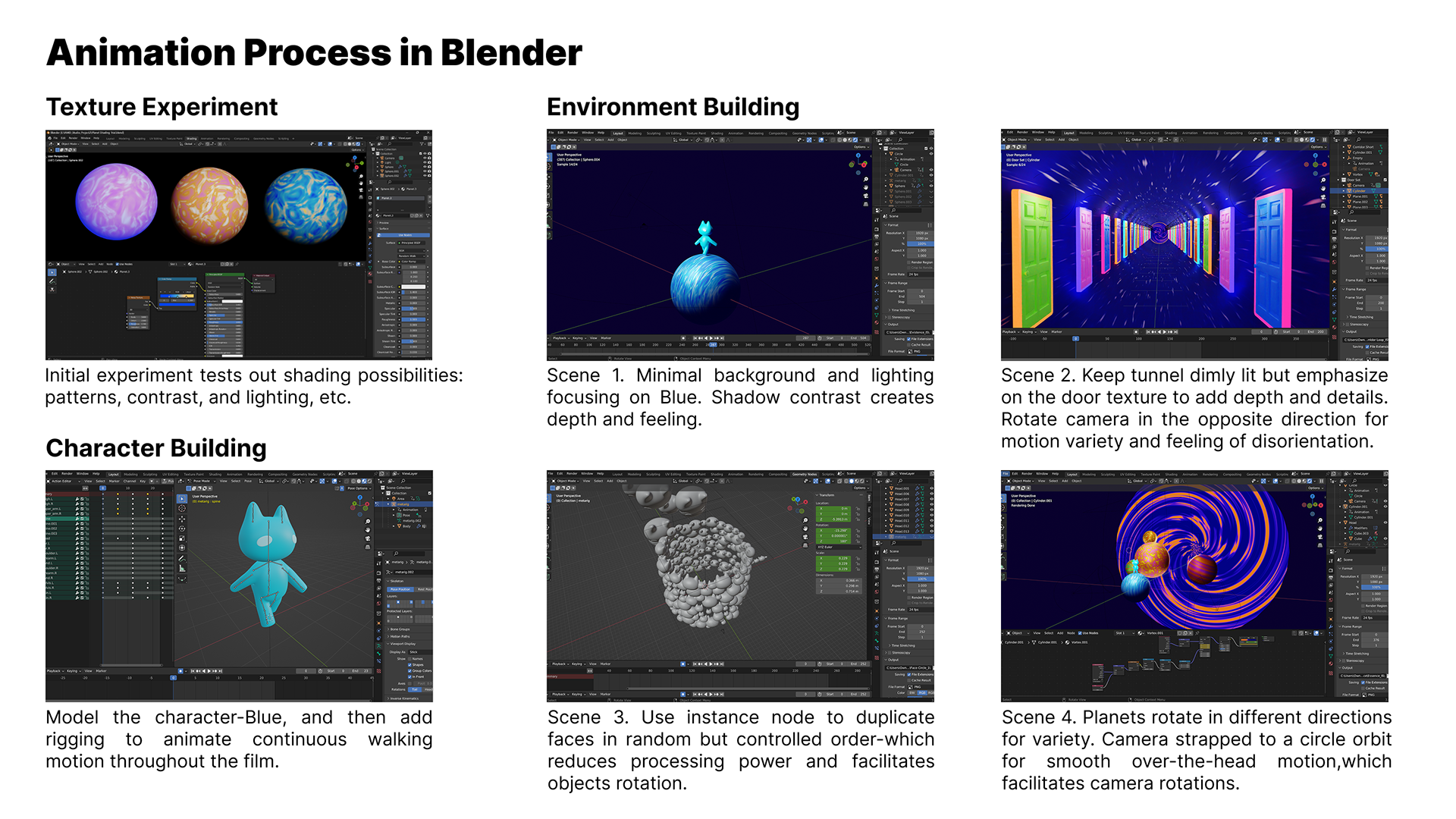This screenshot has height=819, width=1456.
Task: Open the Node menu in Scene 4 node editor
Action: point(1071,633)
